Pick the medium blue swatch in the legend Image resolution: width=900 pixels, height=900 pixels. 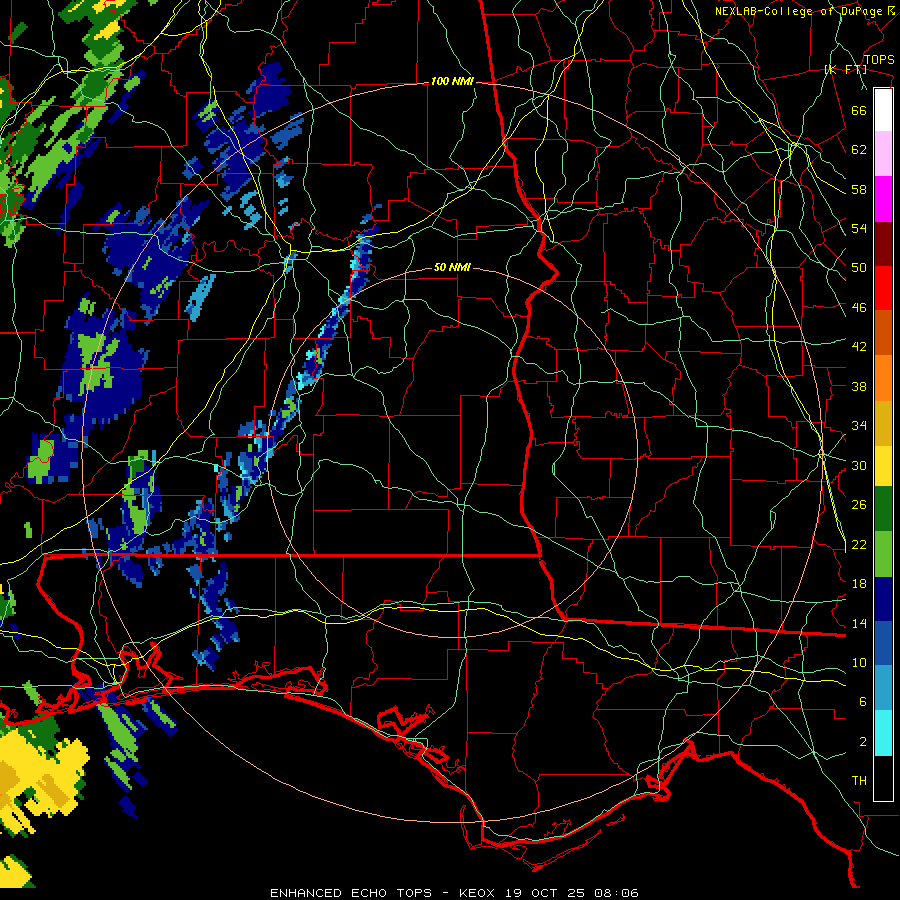click(883, 643)
